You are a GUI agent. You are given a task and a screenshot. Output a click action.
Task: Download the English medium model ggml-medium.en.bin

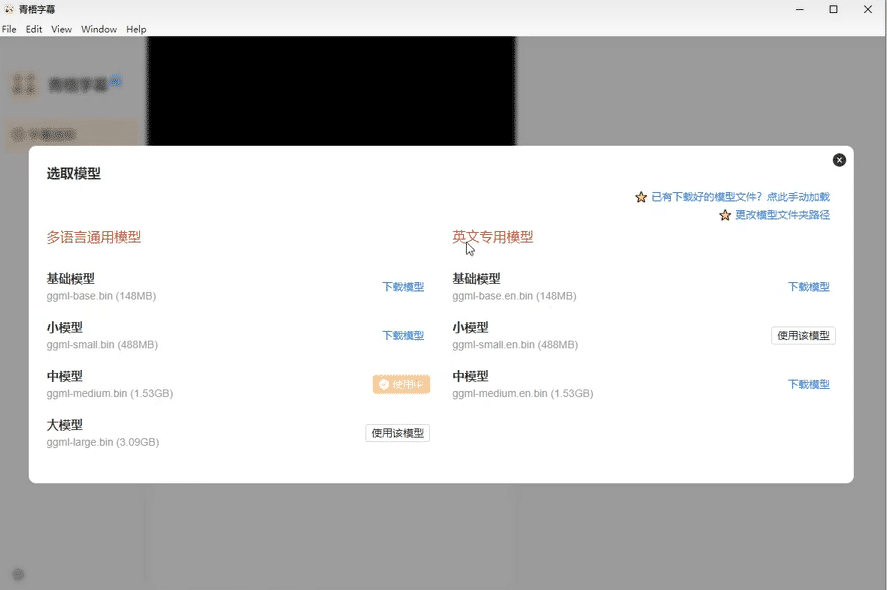pos(808,383)
